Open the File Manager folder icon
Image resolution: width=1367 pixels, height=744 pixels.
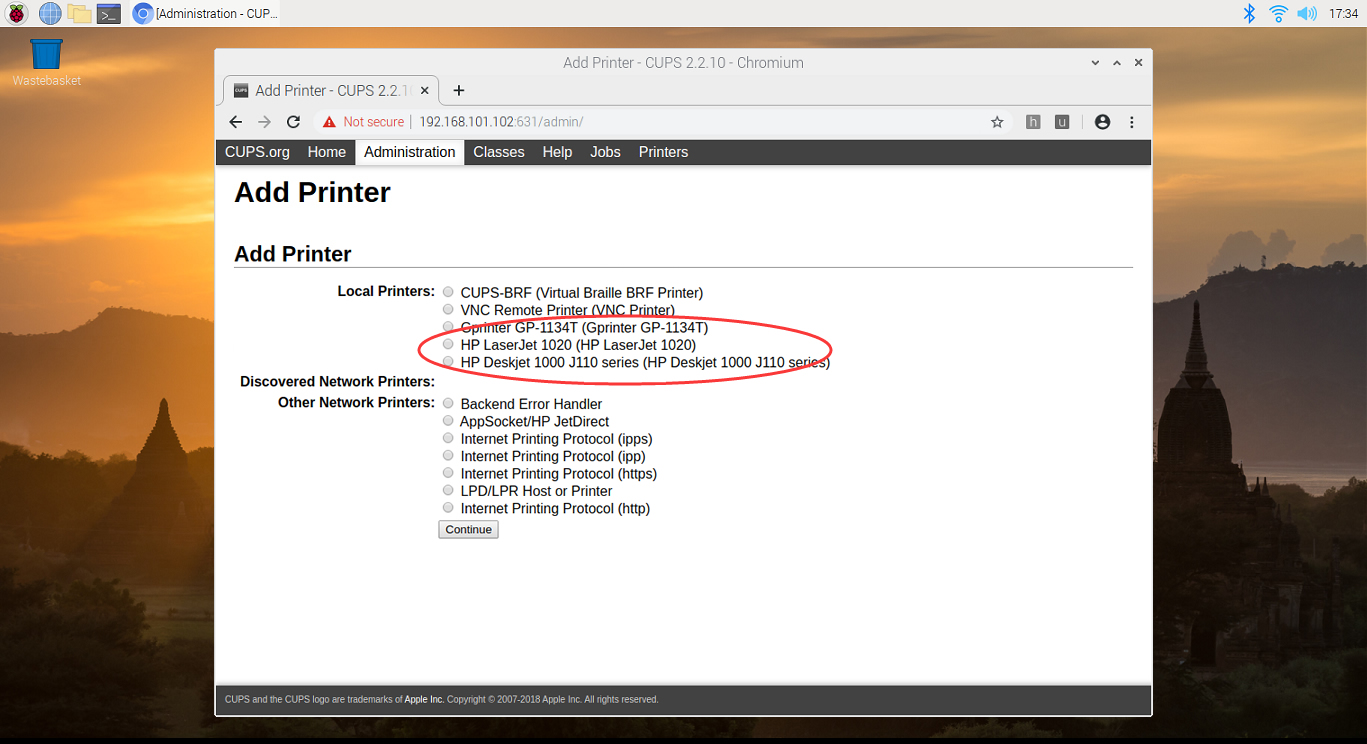tap(79, 13)
